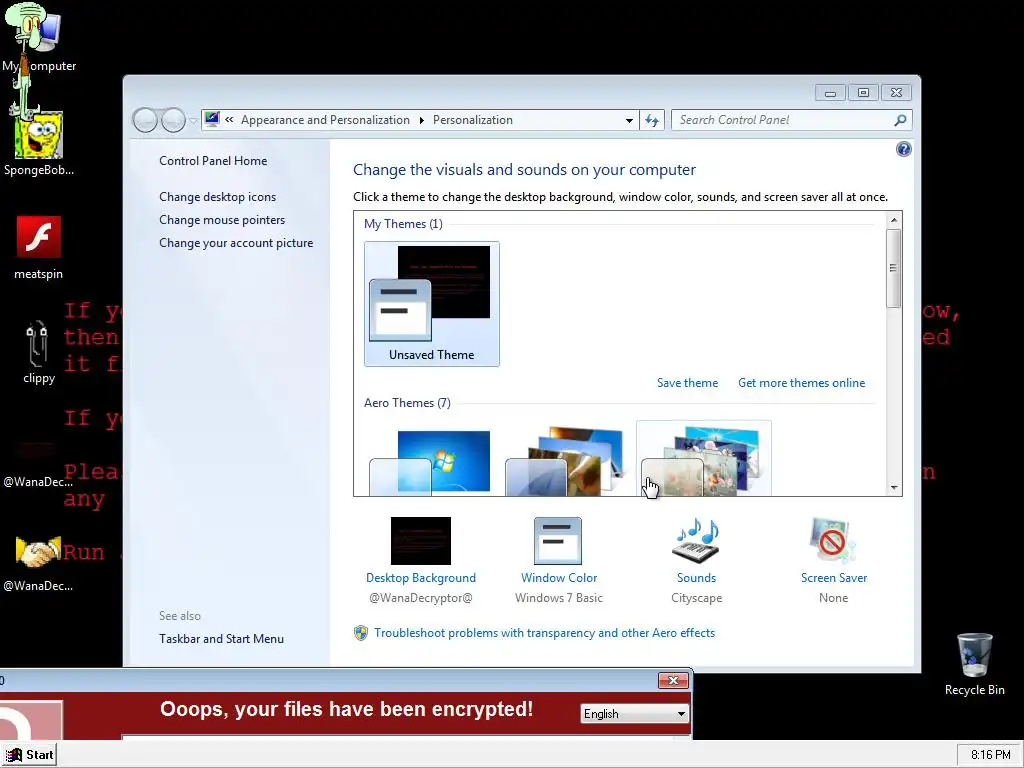Click the help question mark icon
Image resolution: width=1024 pixels, height=768 pixels.
[903, 150]
